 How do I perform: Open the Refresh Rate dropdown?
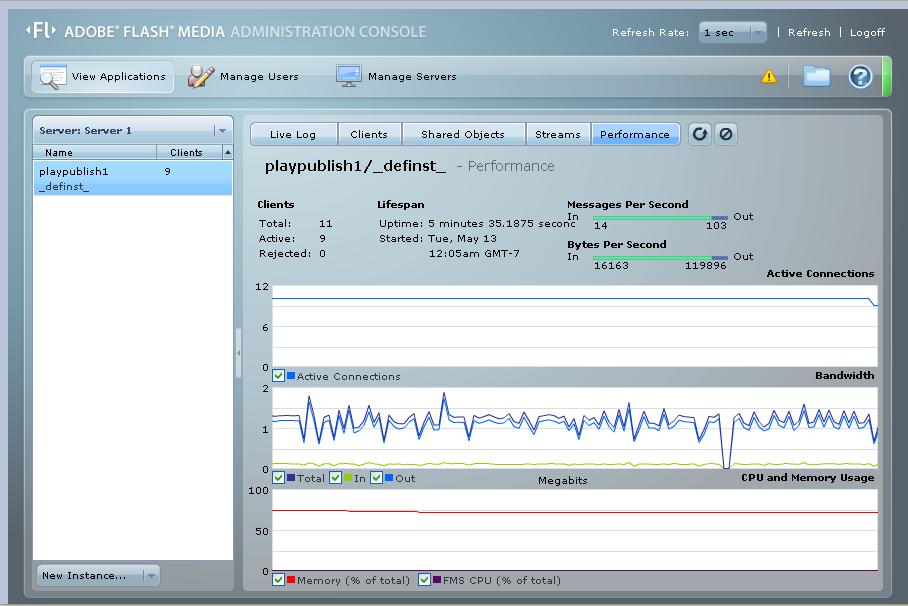click(733, 32)
